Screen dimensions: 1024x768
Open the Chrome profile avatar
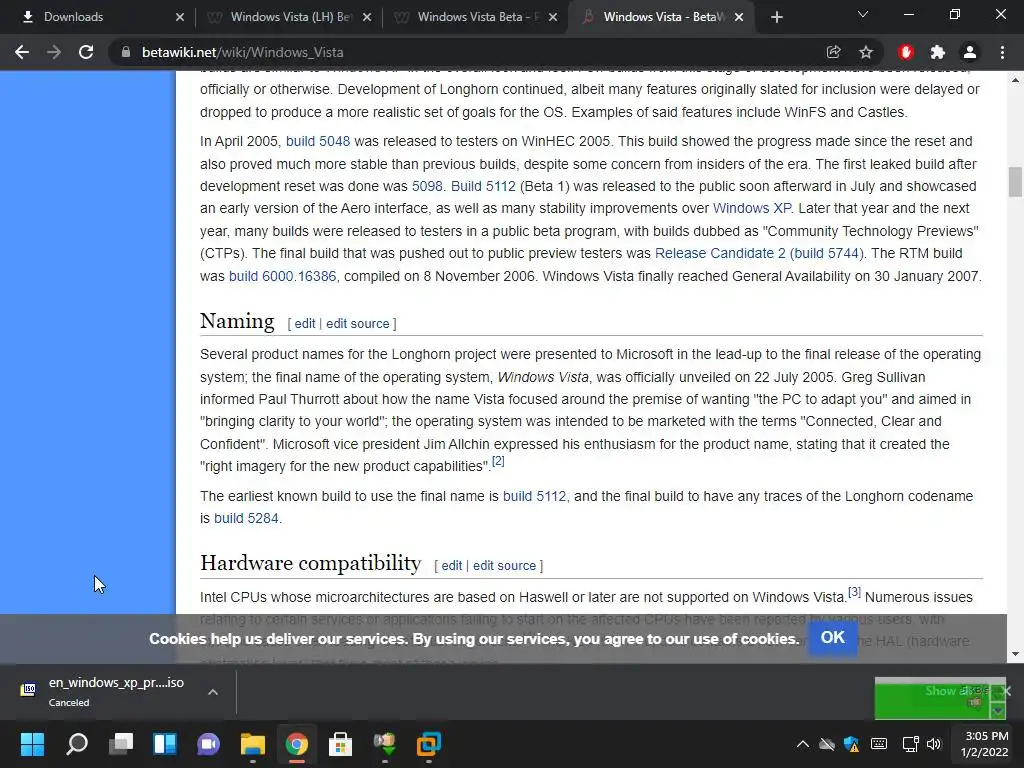(x=970, y=52)
